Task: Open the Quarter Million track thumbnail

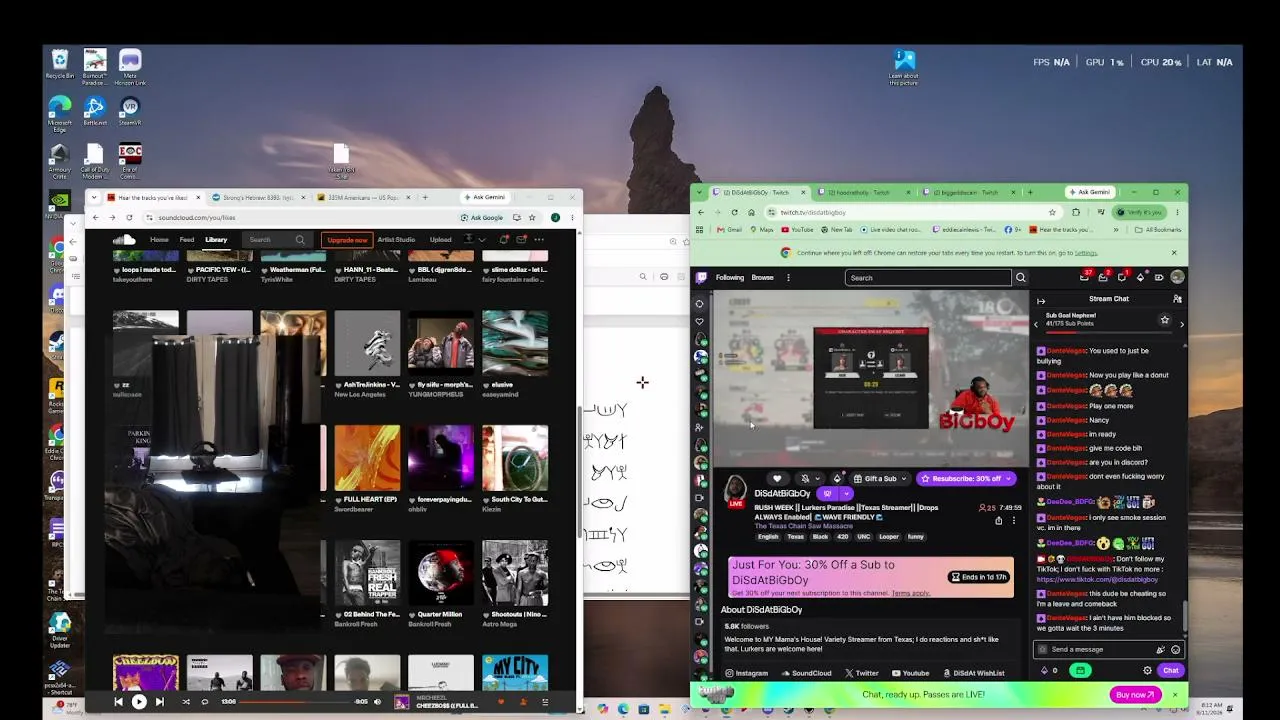Action: (441, 573)
